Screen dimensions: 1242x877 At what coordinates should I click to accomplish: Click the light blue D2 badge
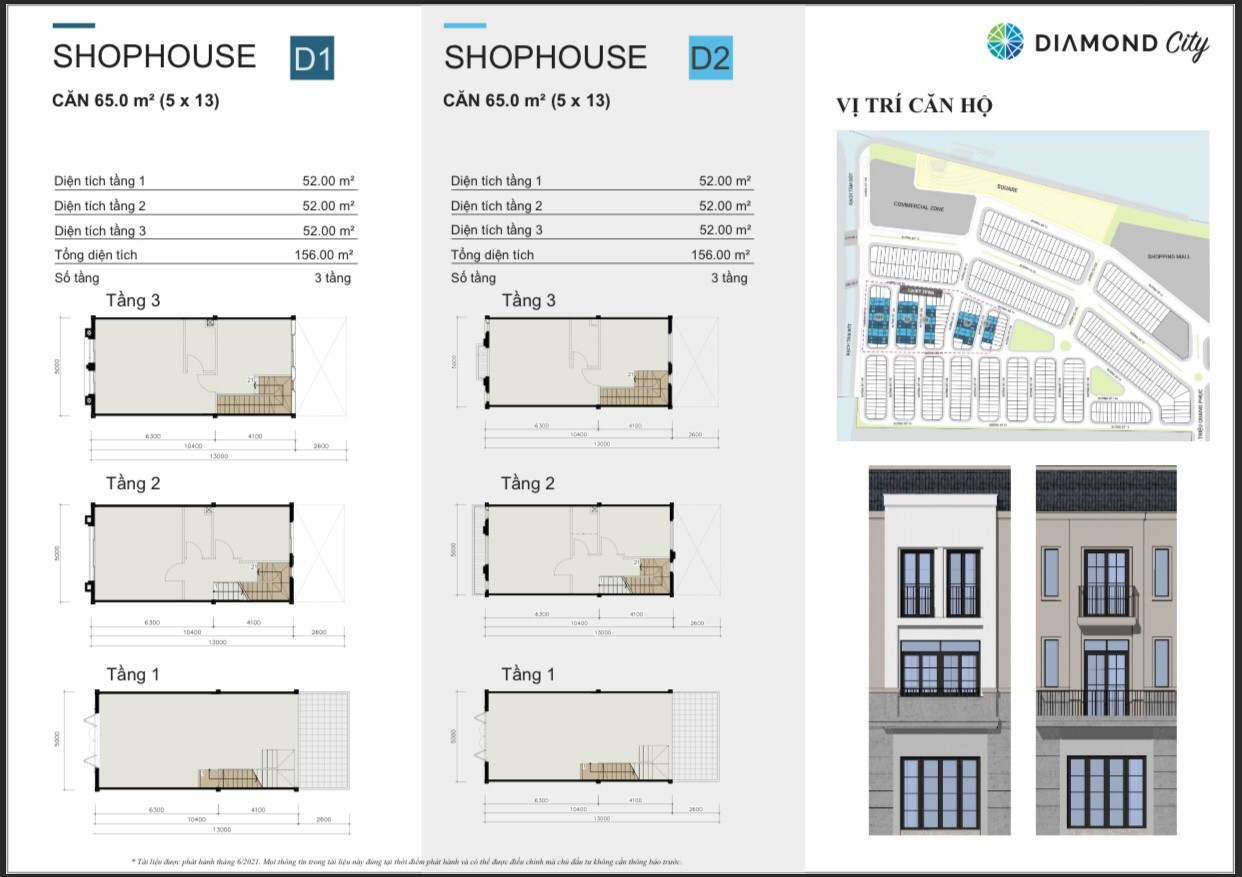click(x=710, y=57)
